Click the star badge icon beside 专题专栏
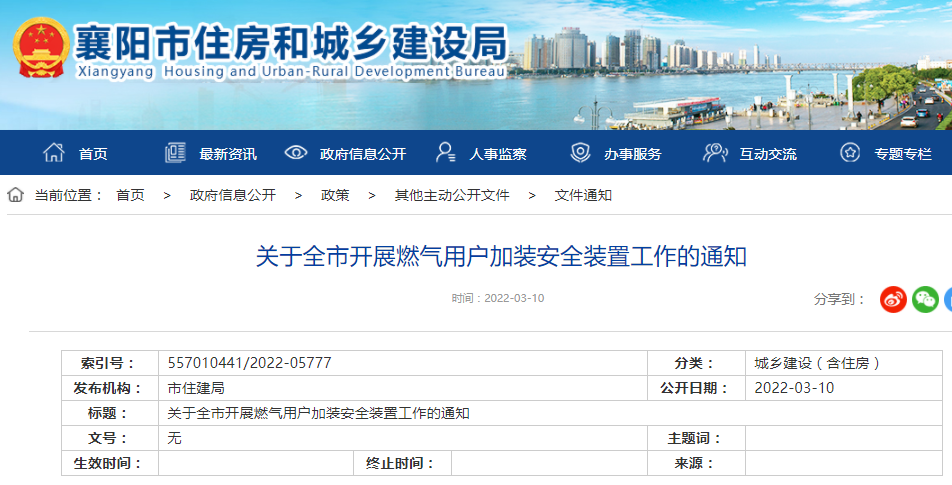The height and width of the screenshot is (485, 952). tap(850, 152)
